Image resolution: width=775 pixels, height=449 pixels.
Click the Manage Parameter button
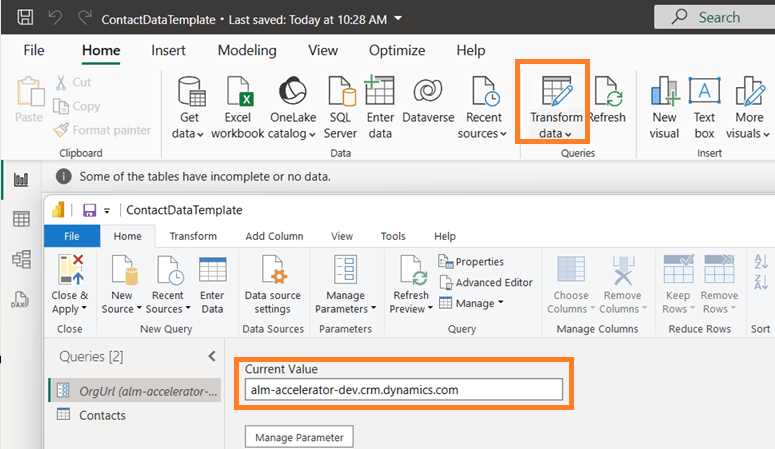coord(299,437)
